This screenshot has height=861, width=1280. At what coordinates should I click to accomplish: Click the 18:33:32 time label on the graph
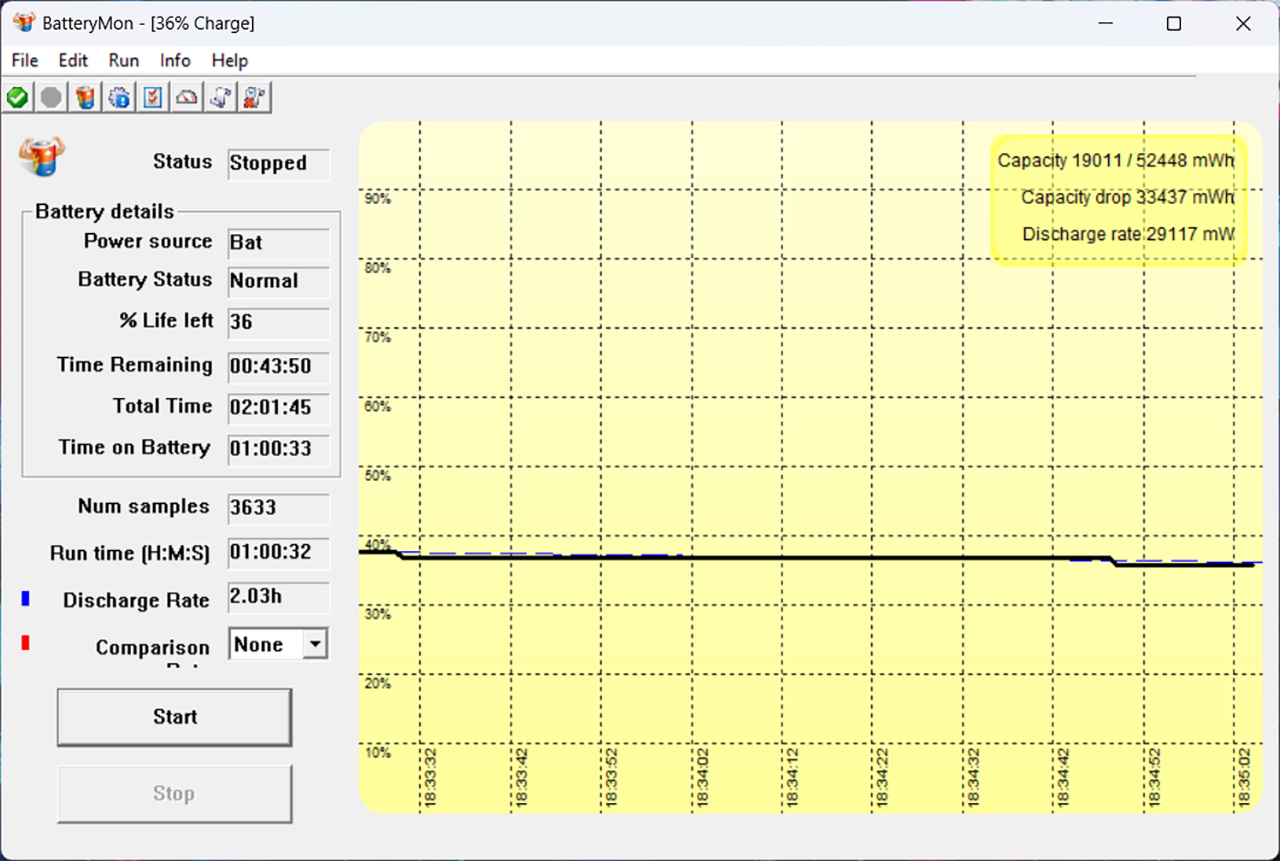(x=431, y=778)
